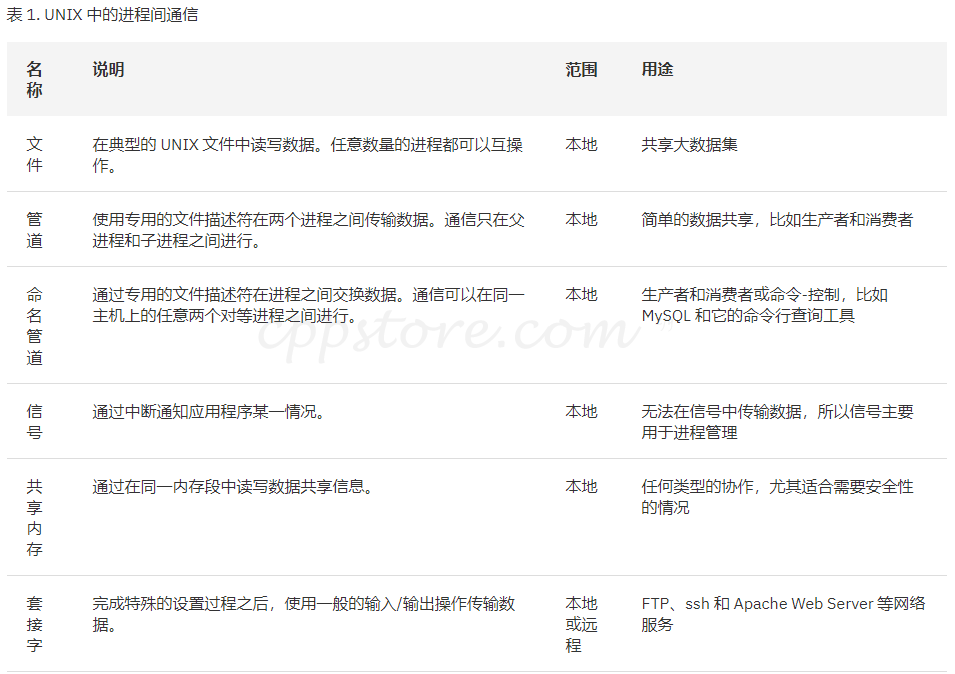Click the description starting with "完成特殊的设置过程之后"
This screenshot has height=674, width=955.
pos(303,614)
